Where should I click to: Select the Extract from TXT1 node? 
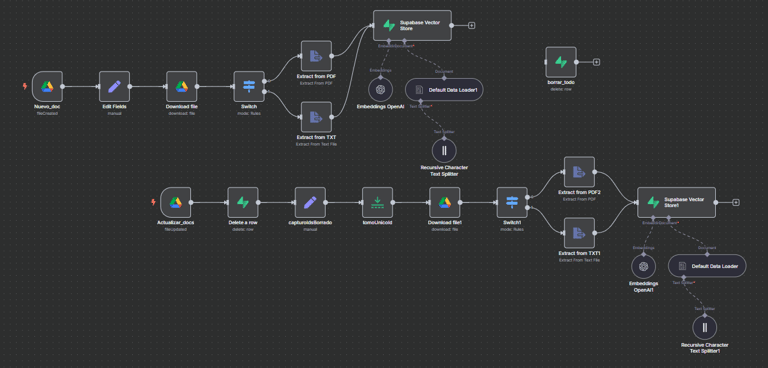579,233
